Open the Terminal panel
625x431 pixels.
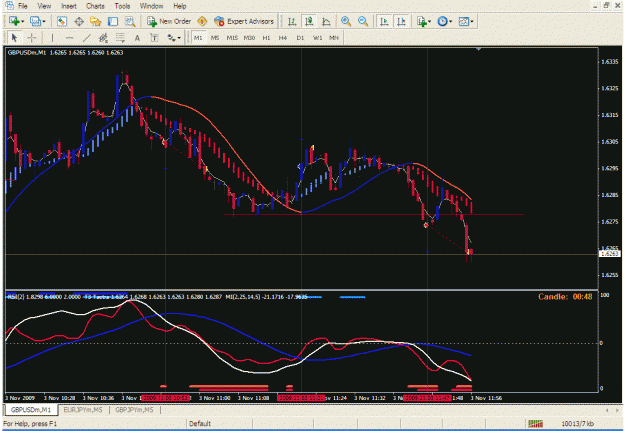113,22
